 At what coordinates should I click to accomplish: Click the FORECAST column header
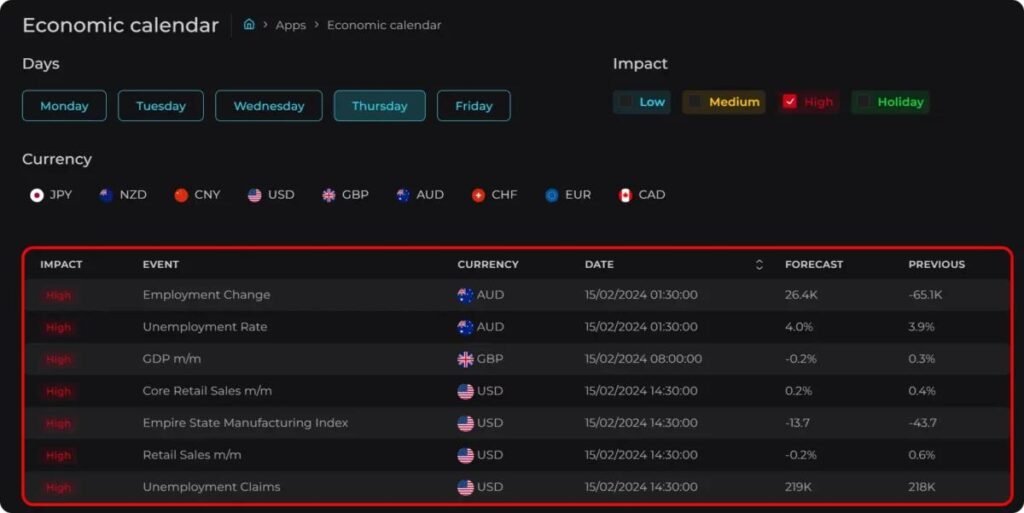814,264
